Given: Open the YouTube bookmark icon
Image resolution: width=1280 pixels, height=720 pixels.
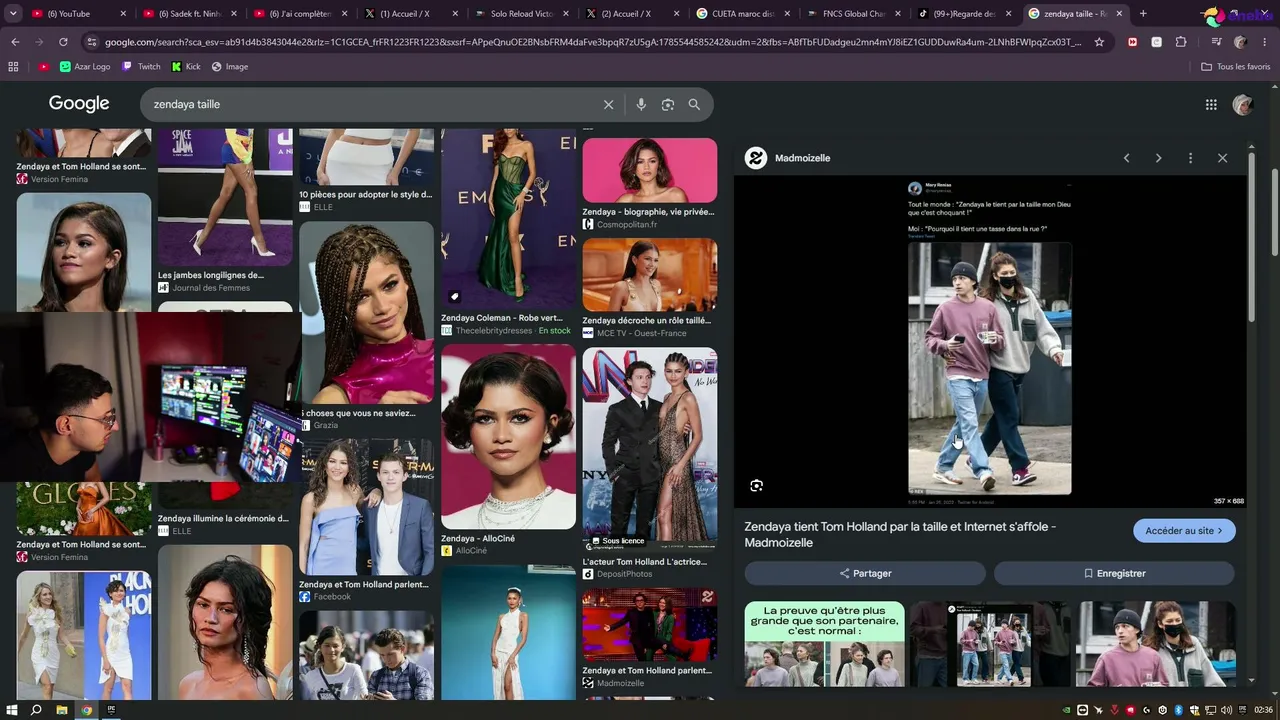Looking at the screenshot, I should (43, 66).
